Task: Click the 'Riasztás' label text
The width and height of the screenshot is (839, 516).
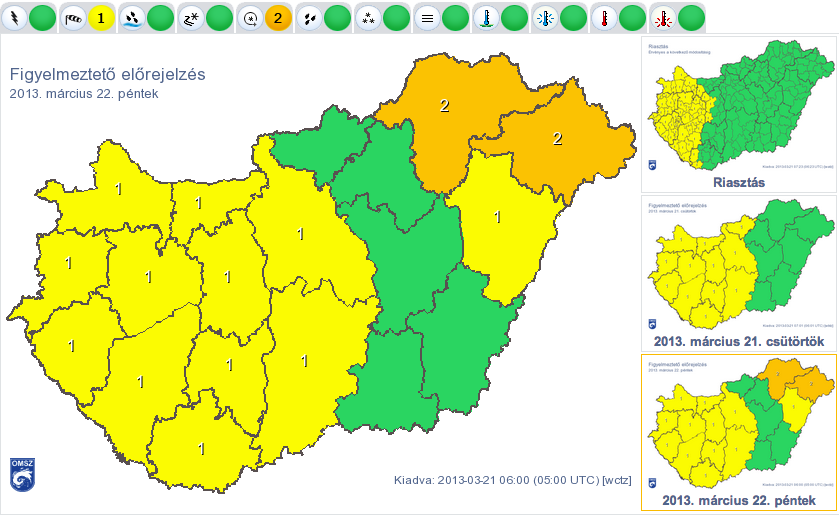Action: 738,183
